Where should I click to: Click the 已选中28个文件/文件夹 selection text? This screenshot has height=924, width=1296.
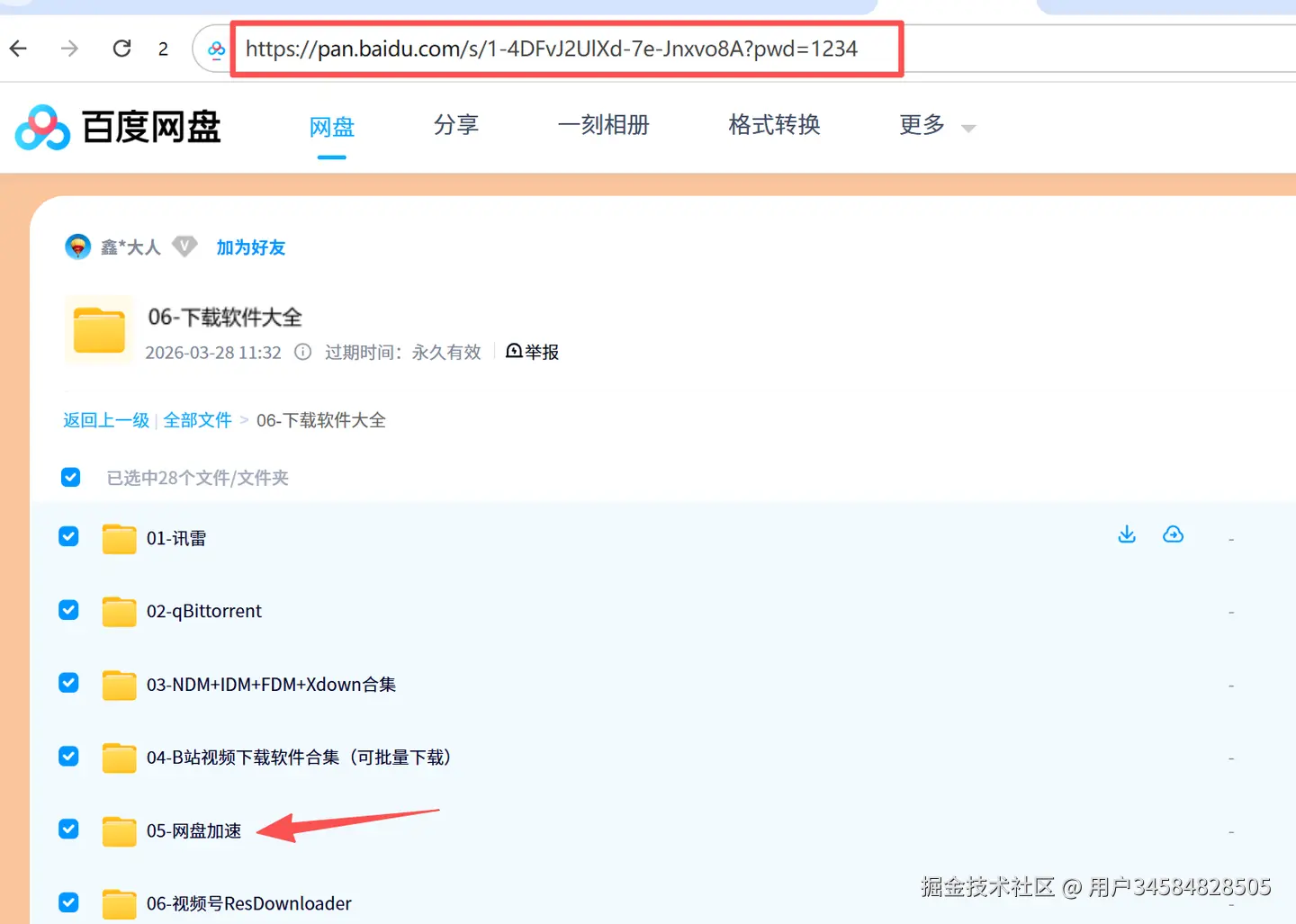[197, 478]
